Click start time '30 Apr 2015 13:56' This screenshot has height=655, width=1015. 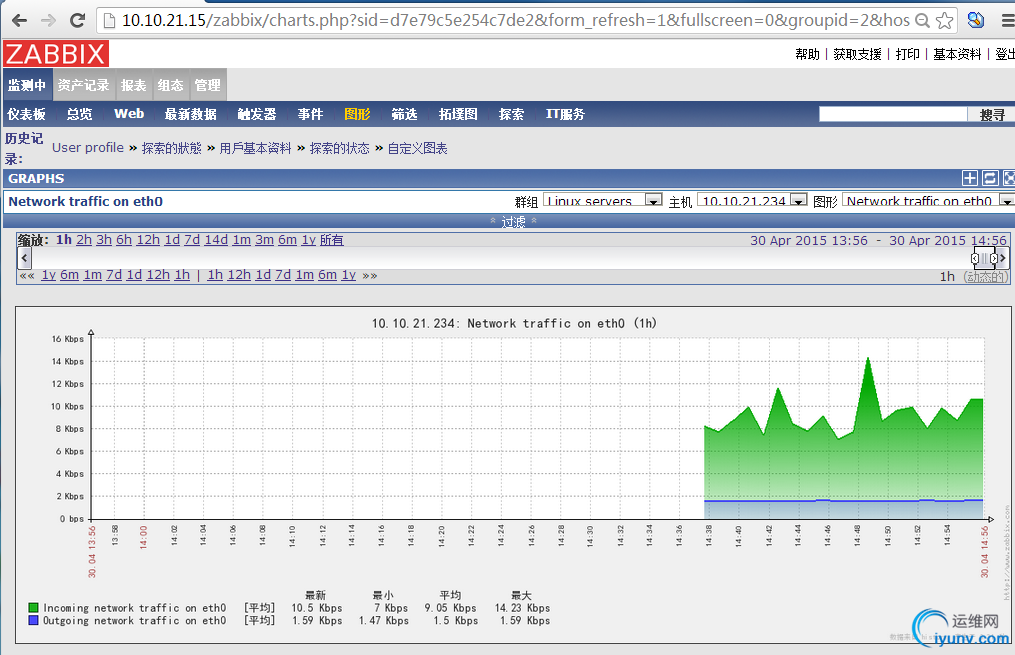[809, 241]
